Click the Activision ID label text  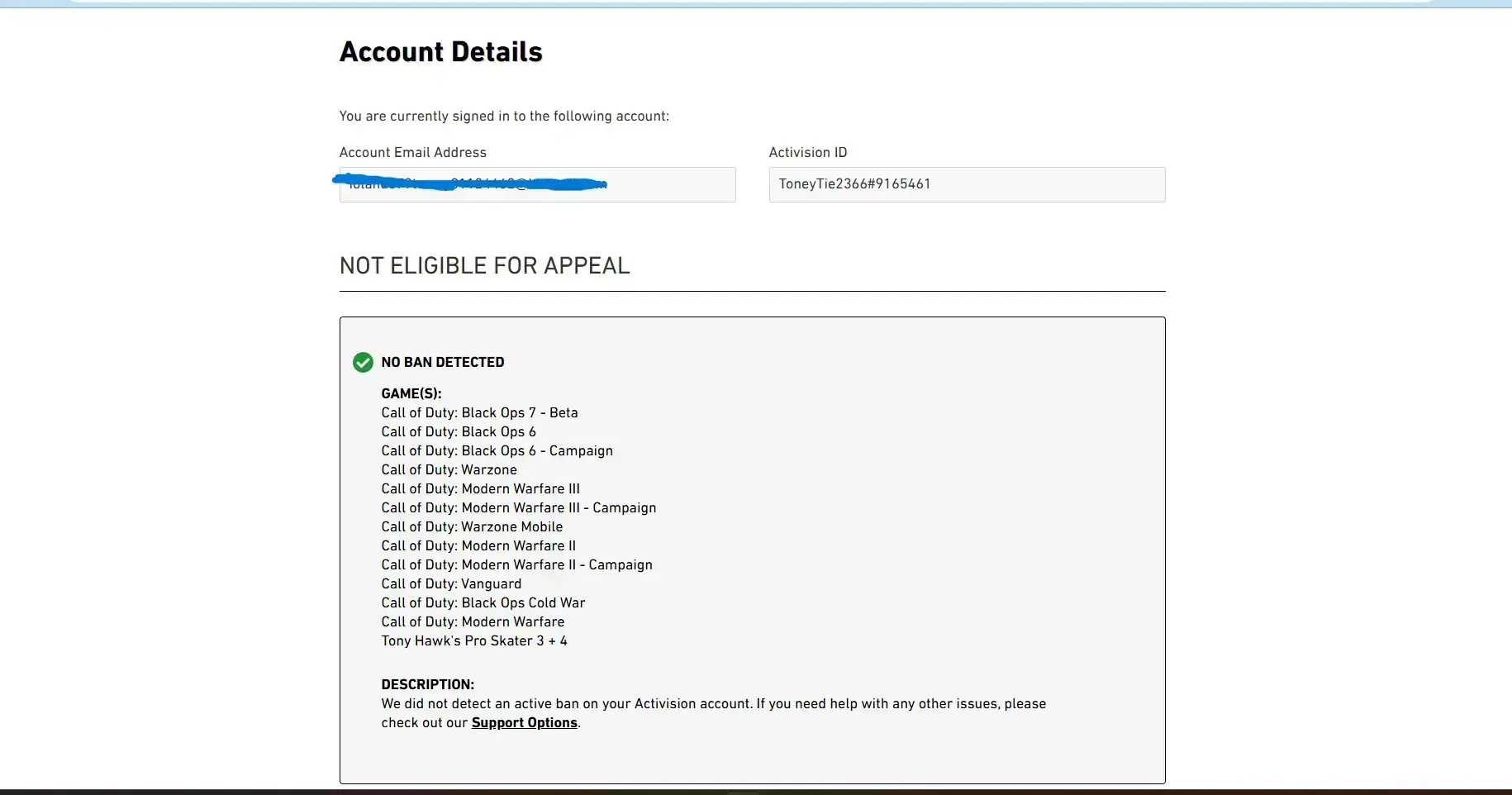(x=807, y=153)
